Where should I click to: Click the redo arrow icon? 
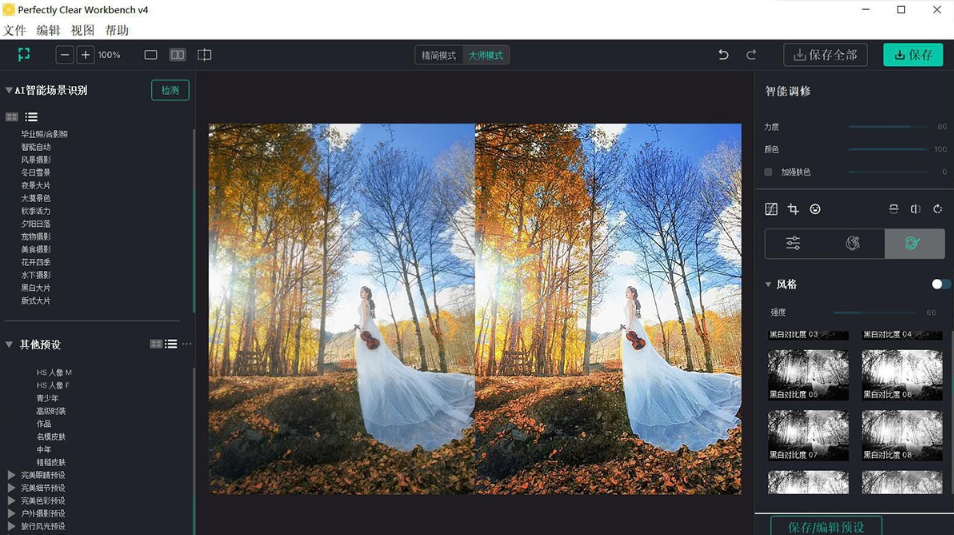pyautogui.click(x=751, y=55)
